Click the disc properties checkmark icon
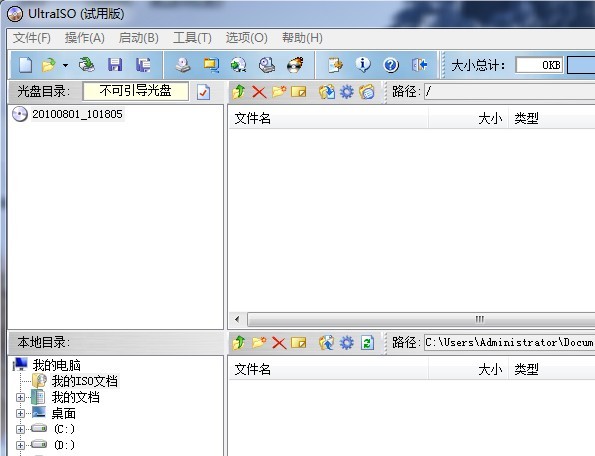 [203, 92]
